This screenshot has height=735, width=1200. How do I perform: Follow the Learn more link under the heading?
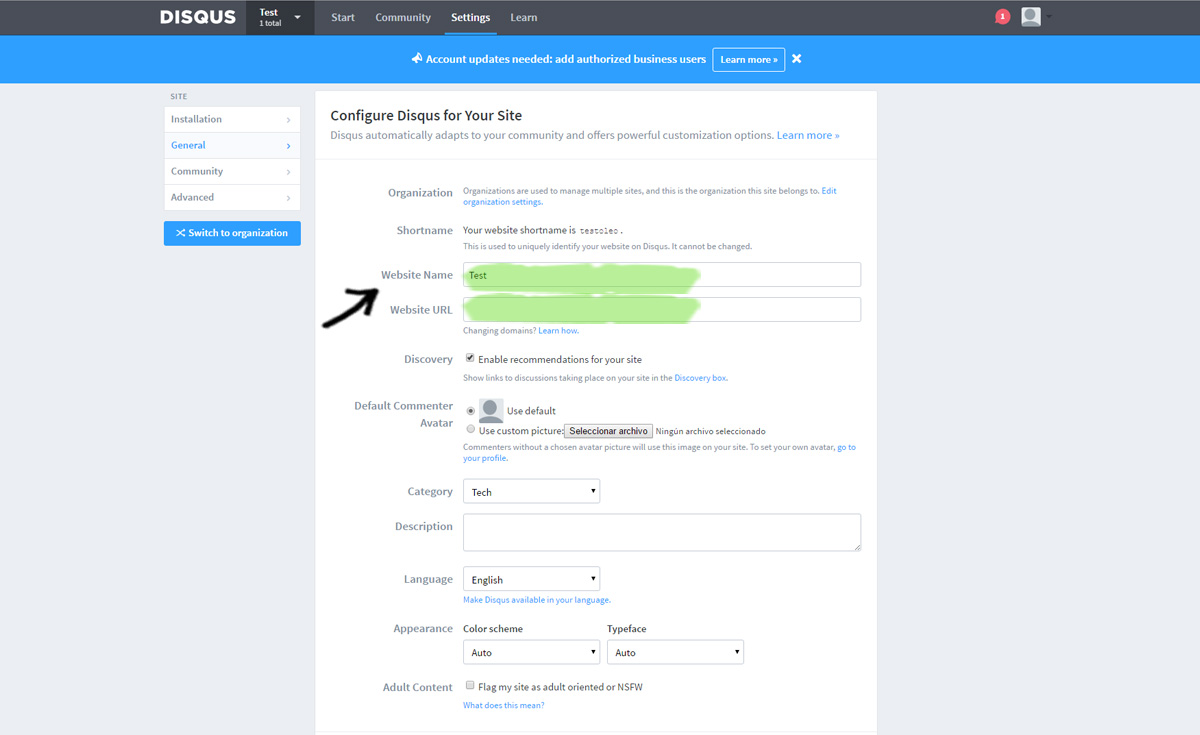pos(808,135)
